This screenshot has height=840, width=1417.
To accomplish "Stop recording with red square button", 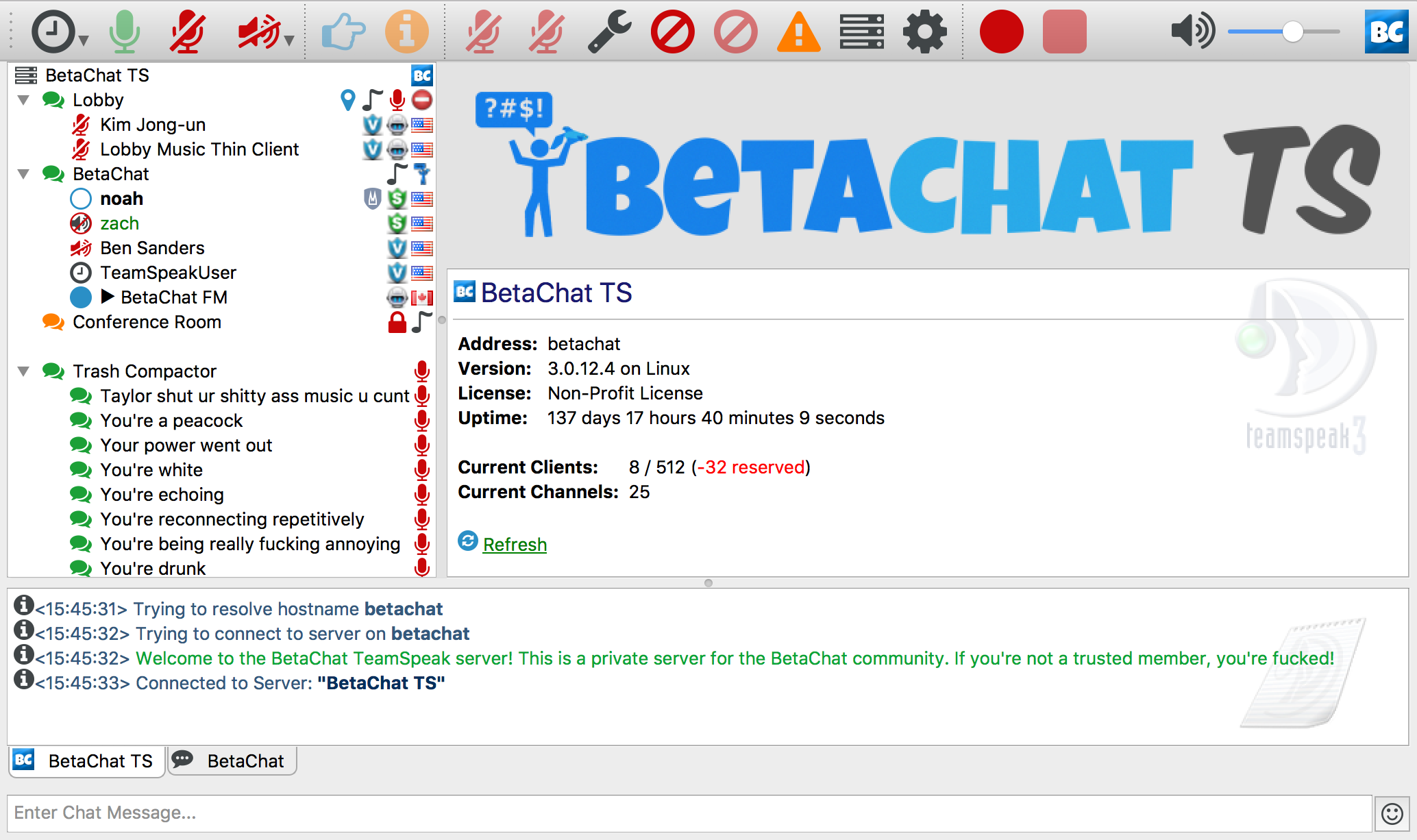I will (1065, 32).
